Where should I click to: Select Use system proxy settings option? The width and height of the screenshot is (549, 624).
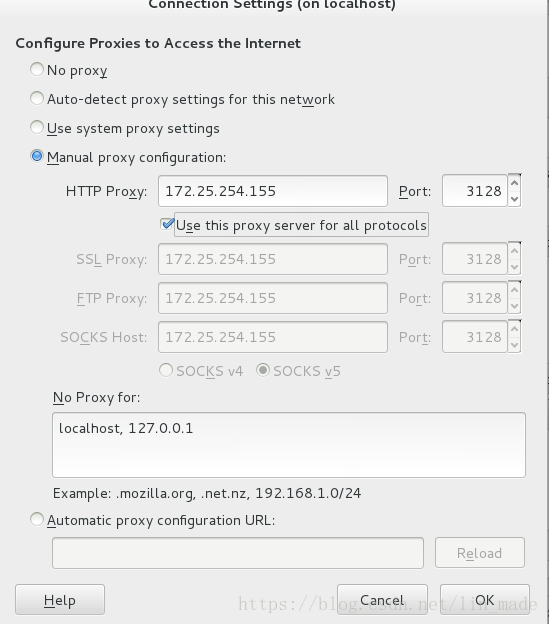pos(37,127)
